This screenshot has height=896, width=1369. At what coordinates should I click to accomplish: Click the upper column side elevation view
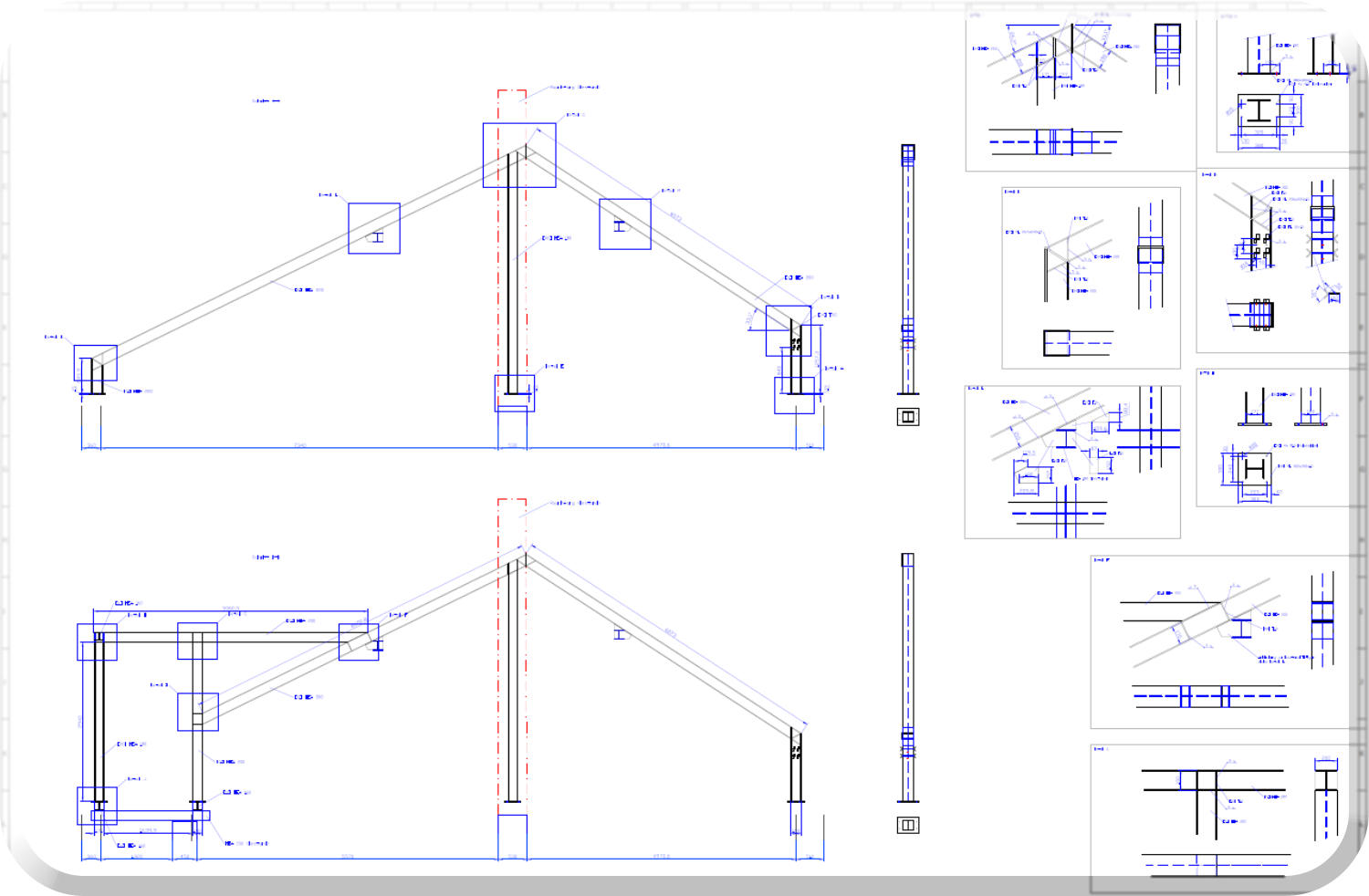pyautogui.click(x=908, y=269)
